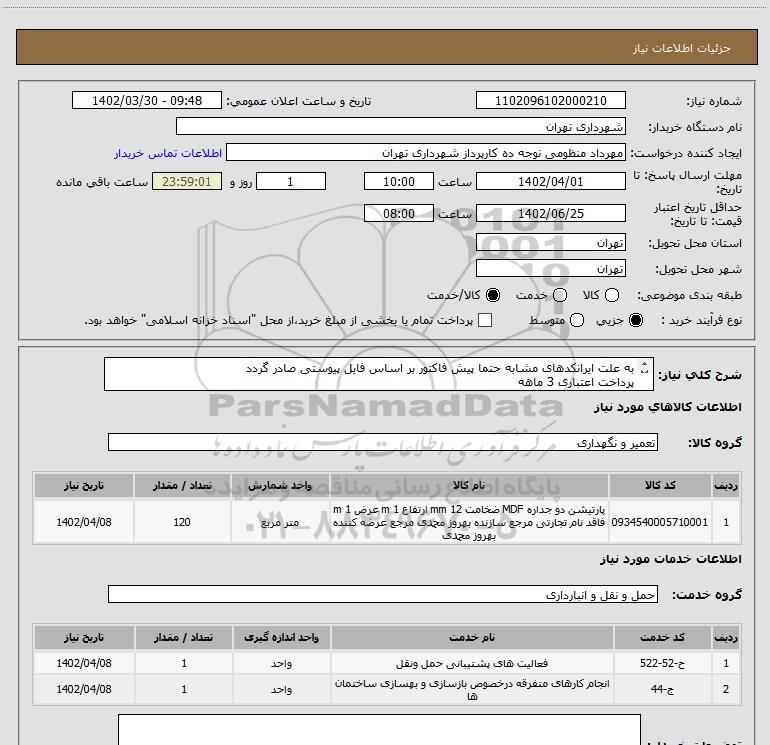Click the شماره نیاز field 1102096102000210
The image size is (770, 745).
coord(550,101)
